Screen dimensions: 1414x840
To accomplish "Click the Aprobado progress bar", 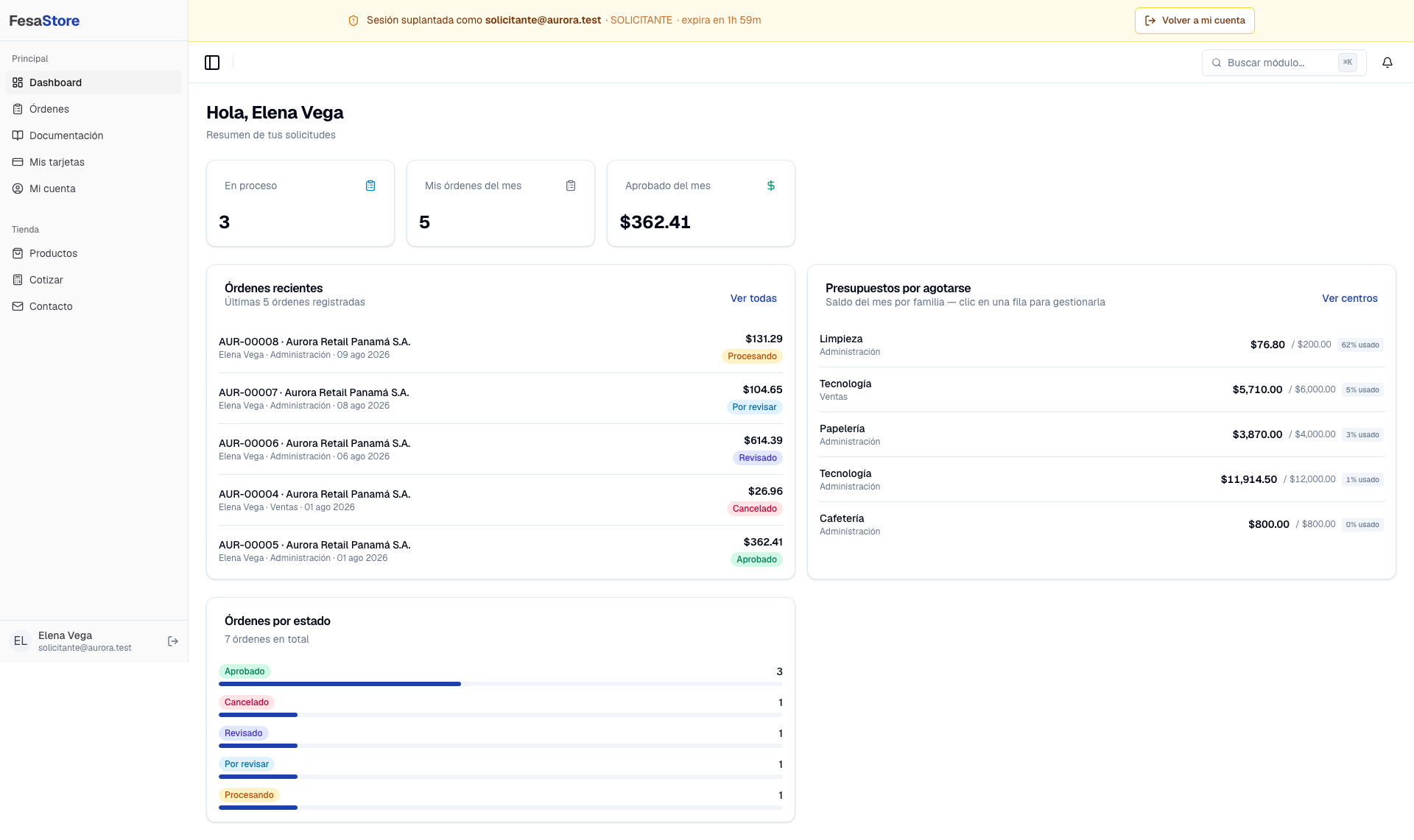I will (501, 684).
